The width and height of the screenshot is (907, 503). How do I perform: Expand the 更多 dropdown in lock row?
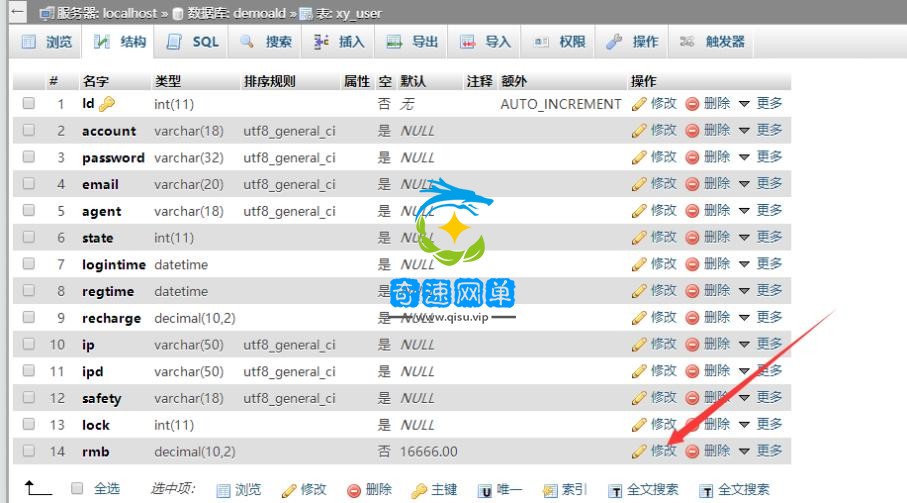761,424
